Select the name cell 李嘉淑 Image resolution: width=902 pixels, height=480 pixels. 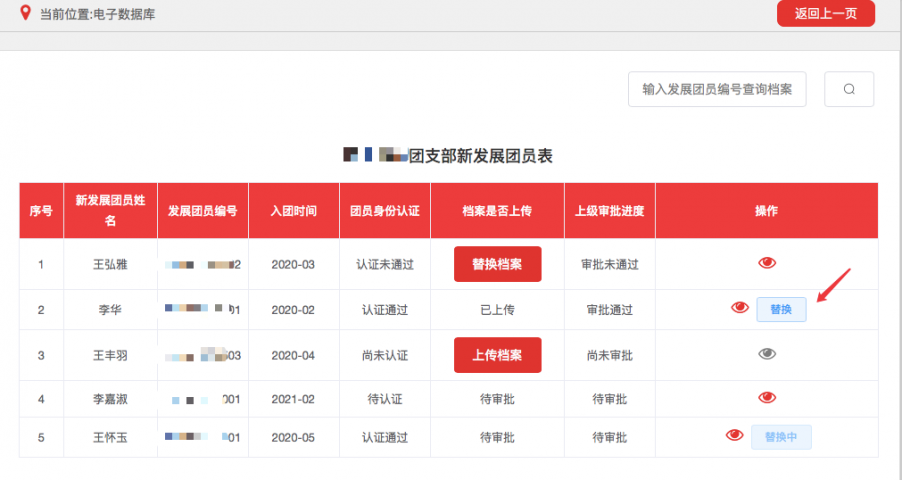pyautogui.click(x=110, y=399)
